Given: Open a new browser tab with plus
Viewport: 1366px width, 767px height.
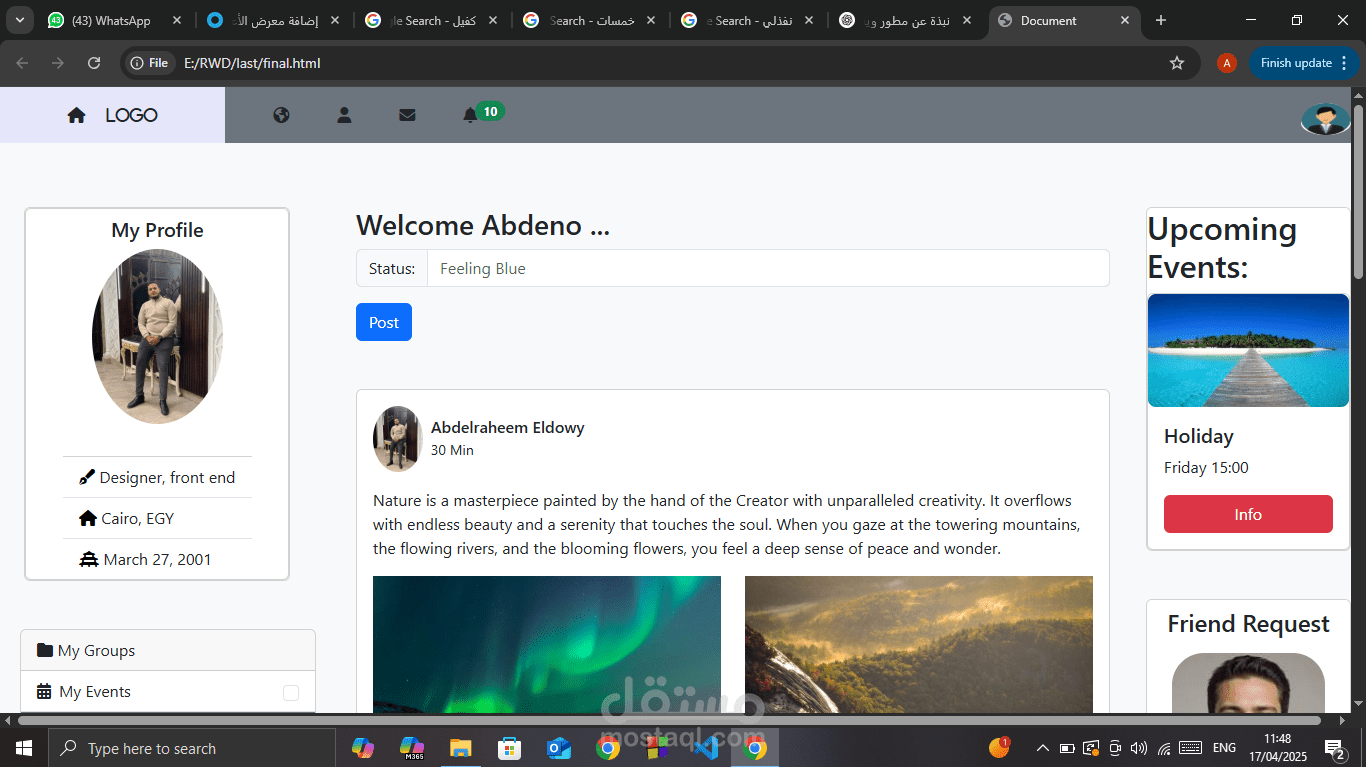Looking at the screenshot, I should pos(1161,20).
